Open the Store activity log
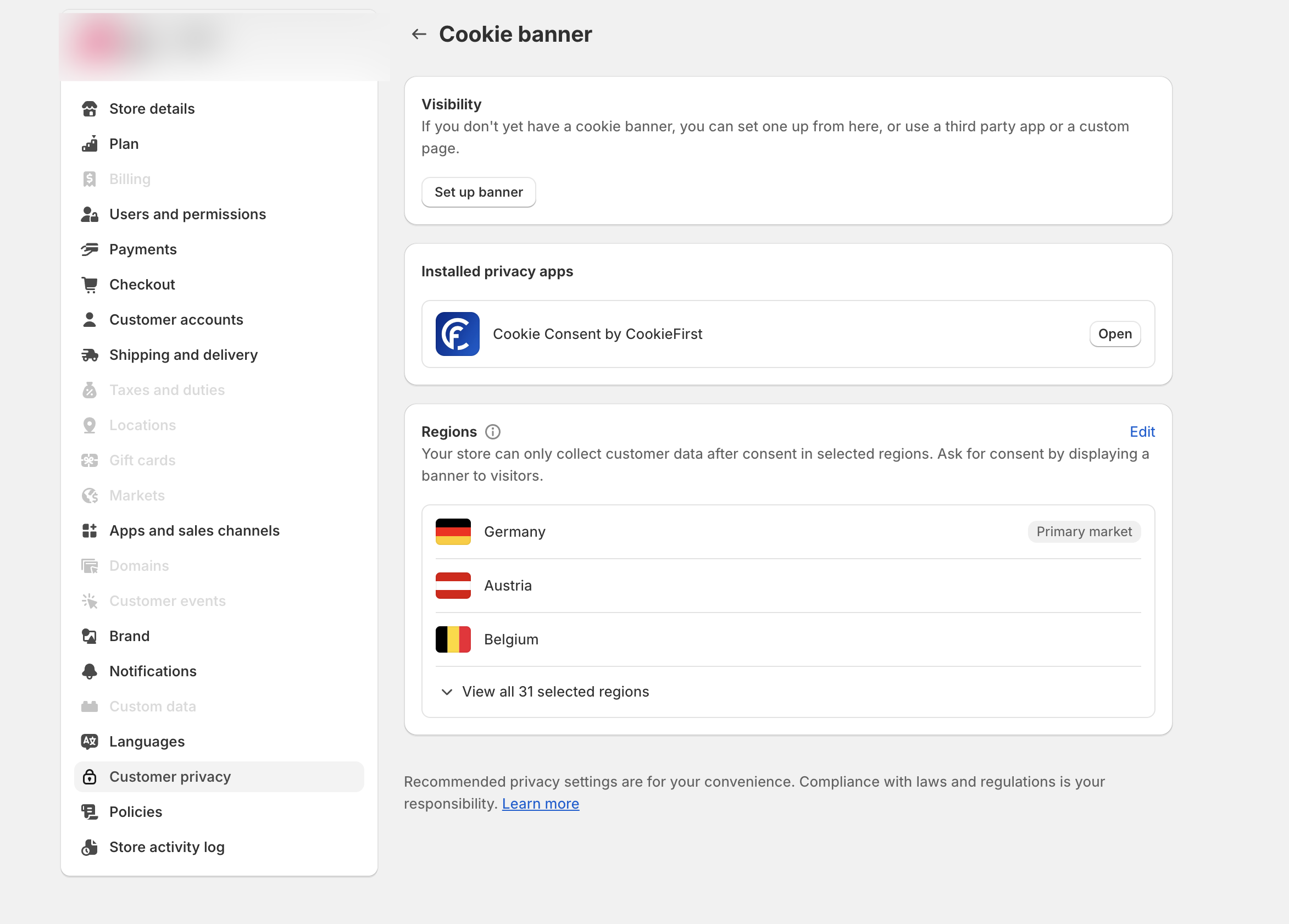The image size is (1289, 924). 166,847
